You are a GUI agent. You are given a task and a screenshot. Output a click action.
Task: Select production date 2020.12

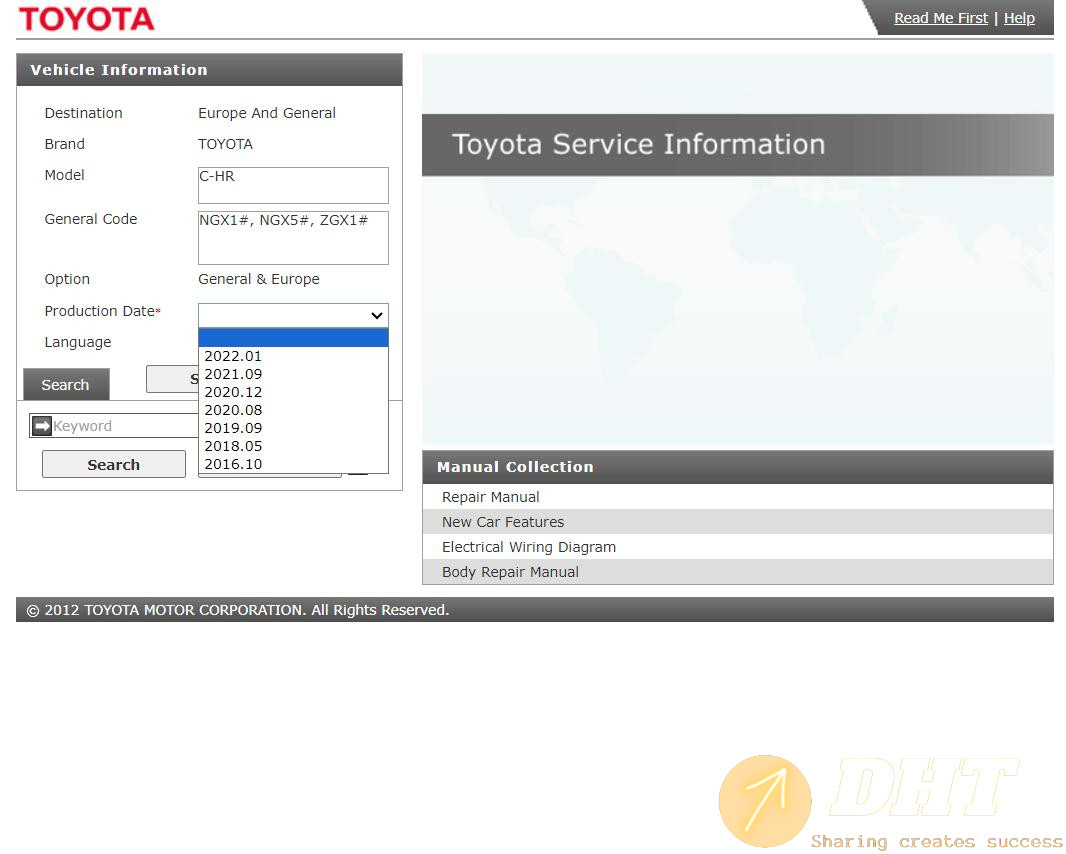293,392
